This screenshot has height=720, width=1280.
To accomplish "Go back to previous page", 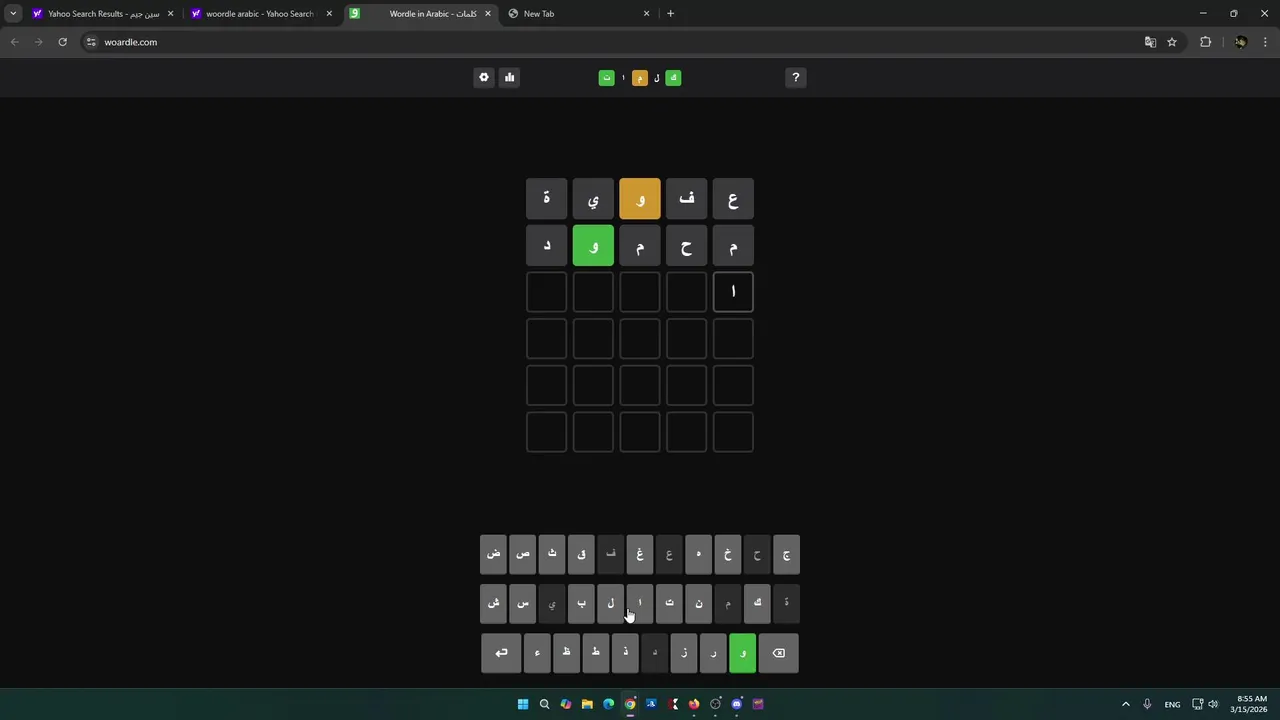I will [x=14, y=42].
